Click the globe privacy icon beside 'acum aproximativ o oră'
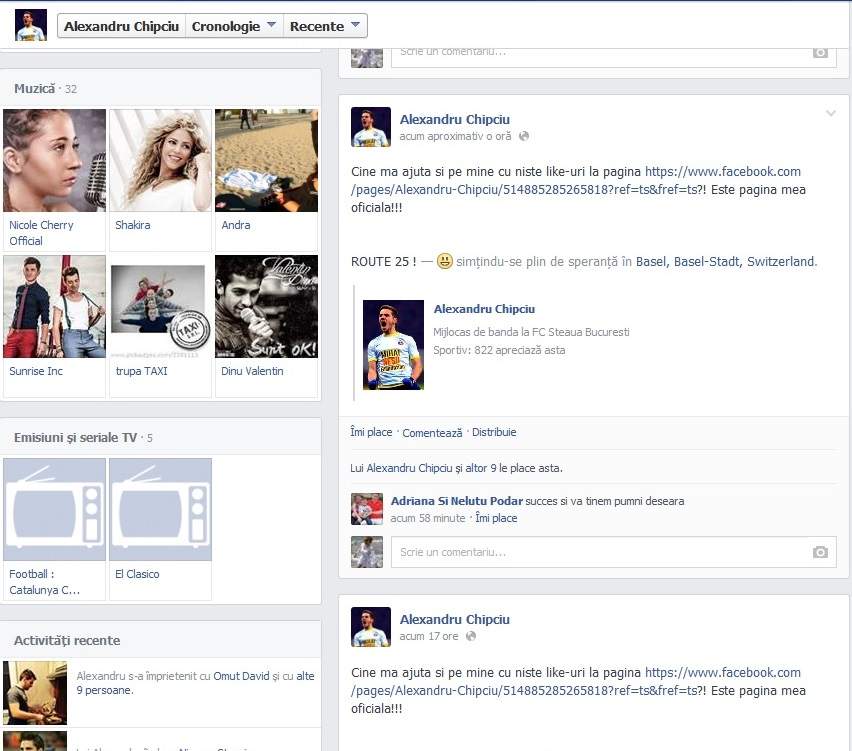This screenshot has height=751, width=852. [524, 136]
